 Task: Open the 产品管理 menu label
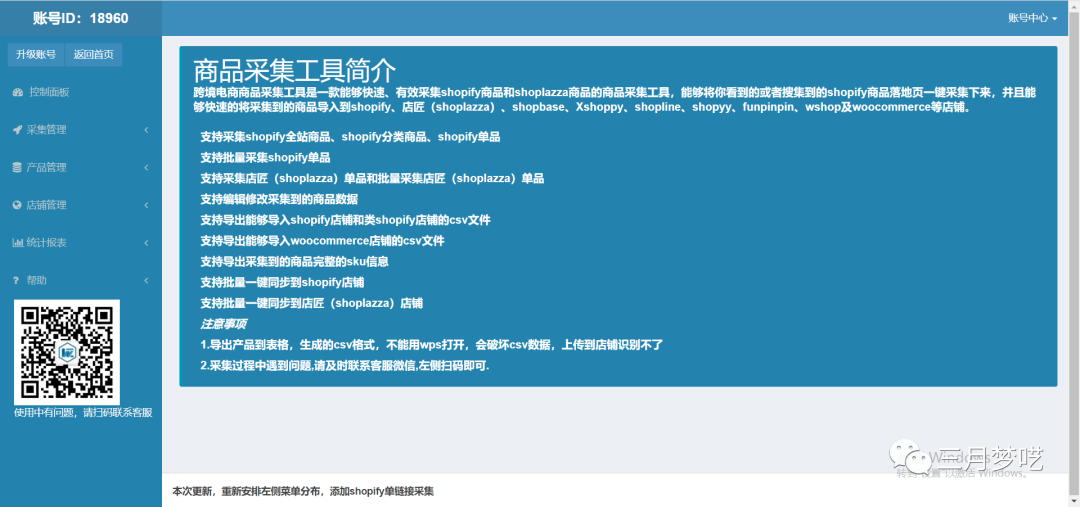(47, 167)
